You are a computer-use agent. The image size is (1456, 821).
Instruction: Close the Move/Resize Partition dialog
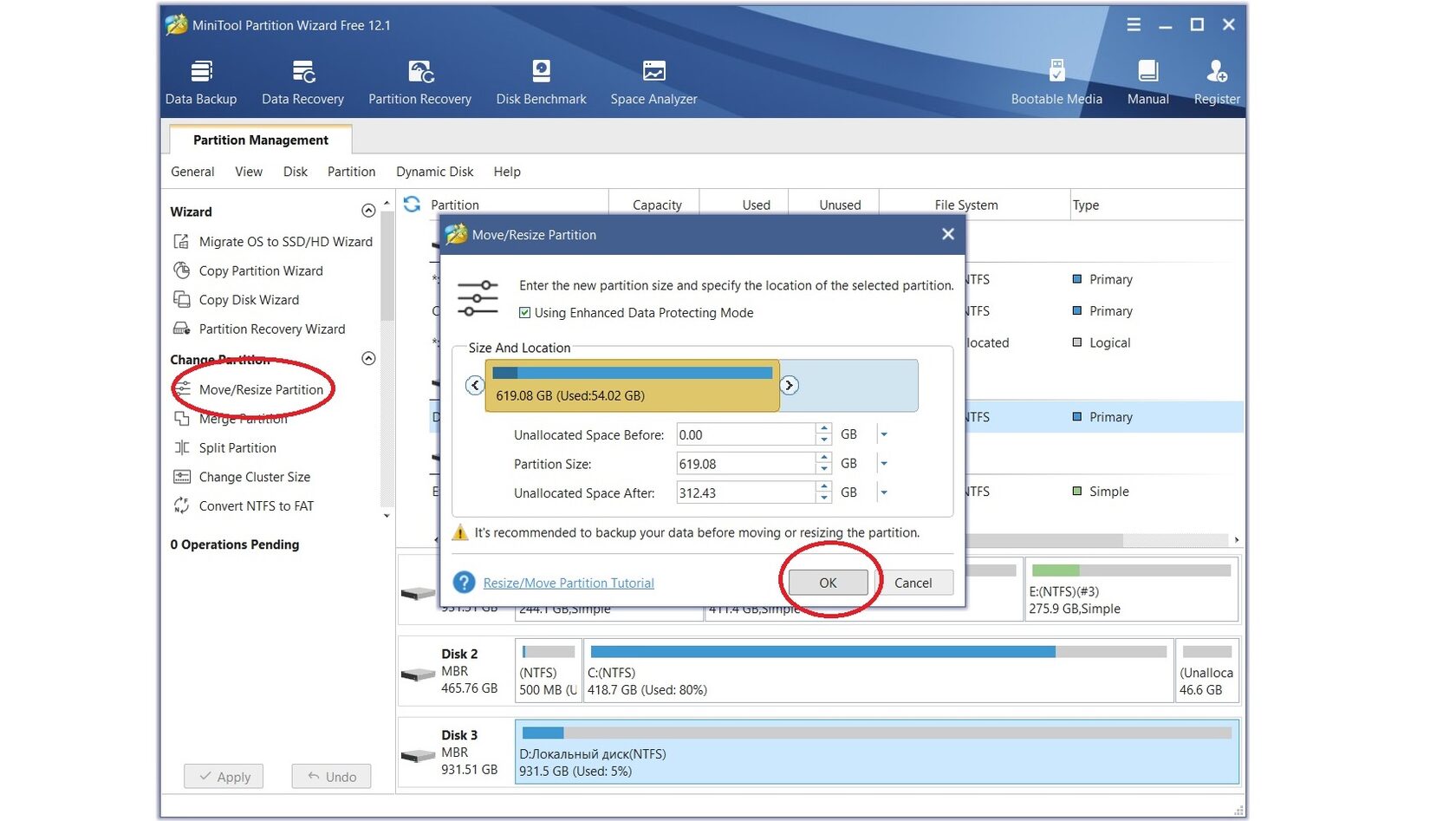coord(948,234)
